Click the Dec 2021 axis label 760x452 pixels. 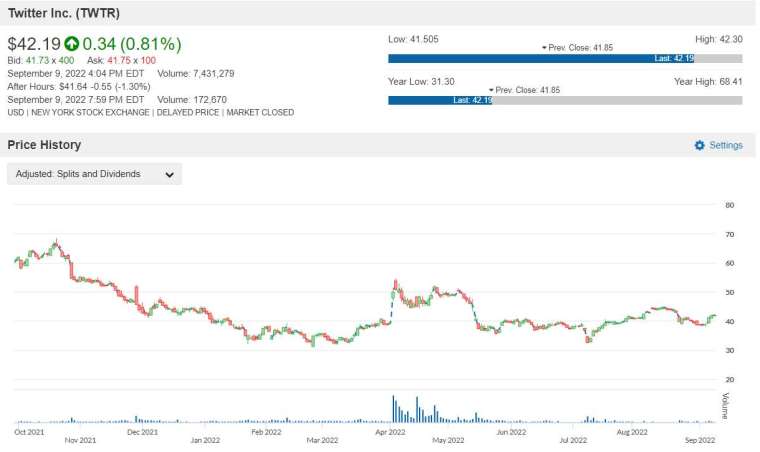point(142,432)
